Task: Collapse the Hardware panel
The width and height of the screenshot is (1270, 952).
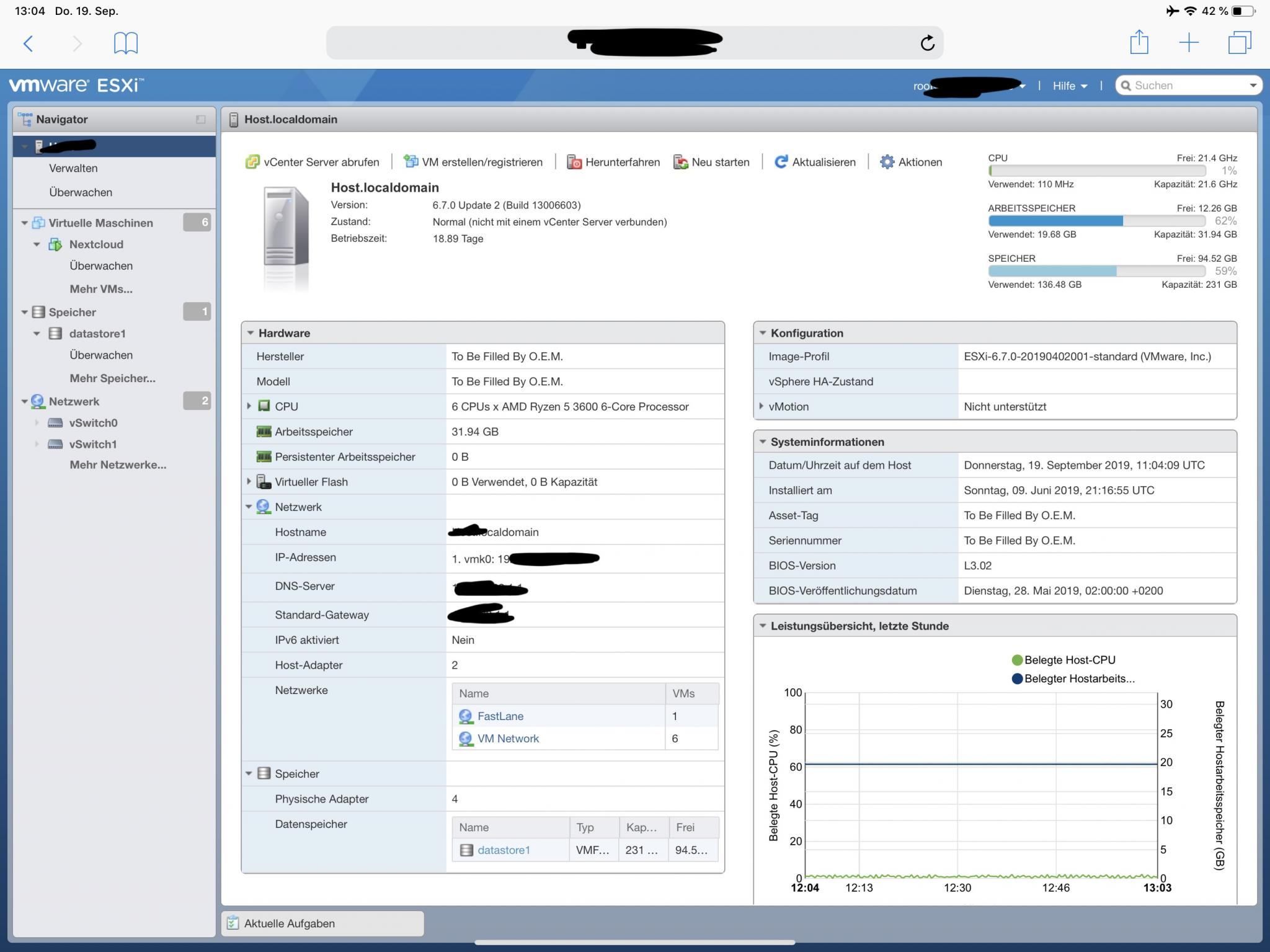Action: (x=251, y=333)
